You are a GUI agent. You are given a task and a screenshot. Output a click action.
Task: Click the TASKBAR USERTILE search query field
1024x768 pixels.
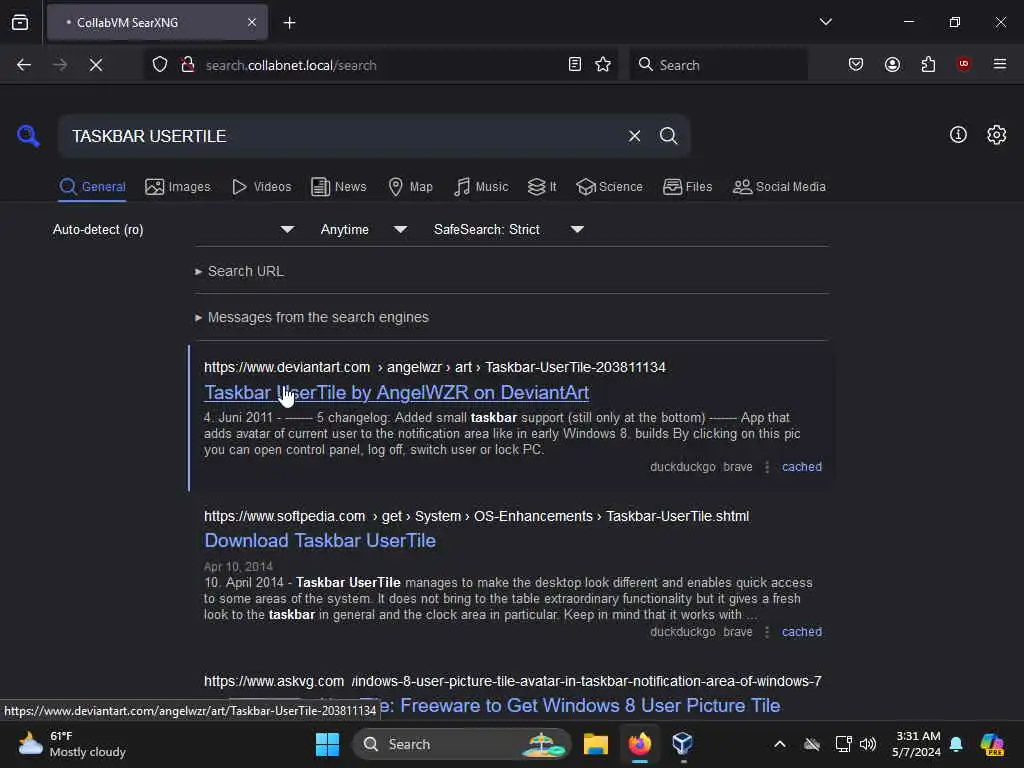point(340,136)
